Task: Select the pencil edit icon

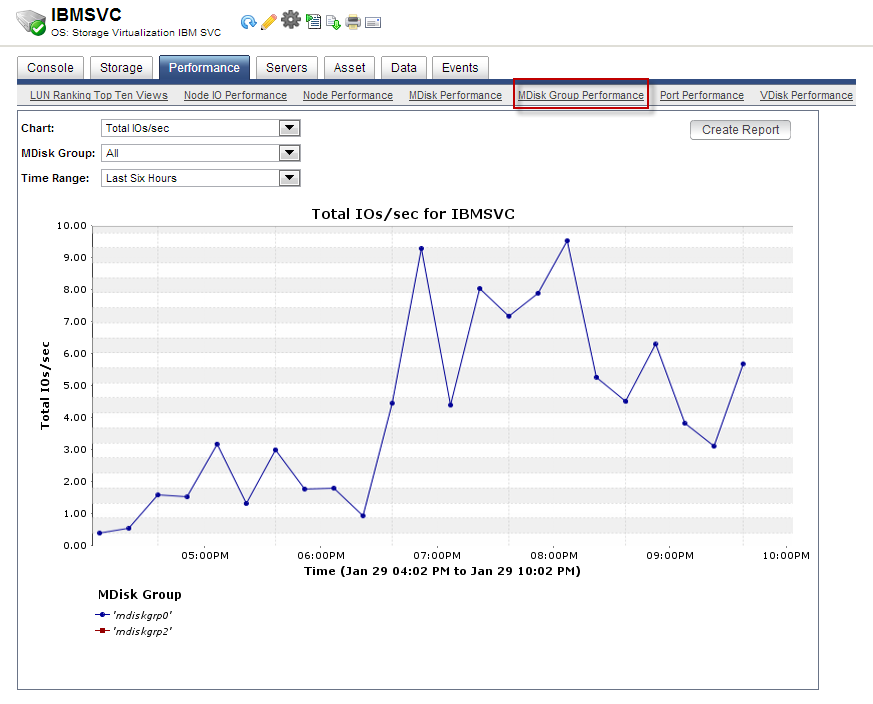Action: [x=268, y=21]
